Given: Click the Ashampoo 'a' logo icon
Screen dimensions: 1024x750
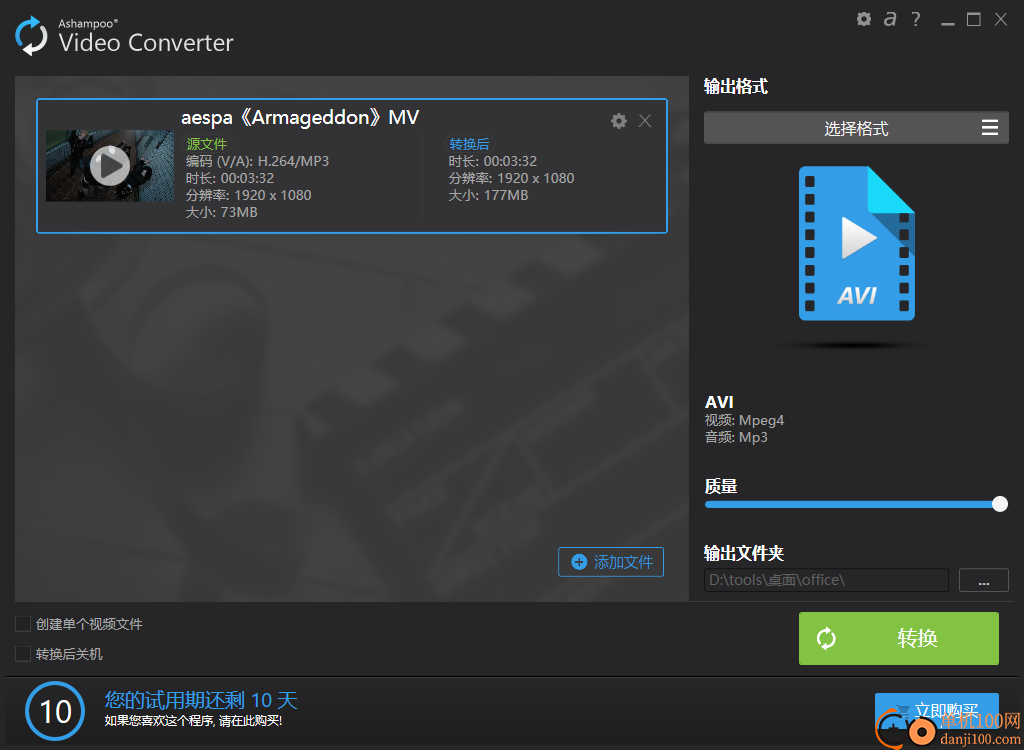Looking at the screenshot, I should [890, 19].
